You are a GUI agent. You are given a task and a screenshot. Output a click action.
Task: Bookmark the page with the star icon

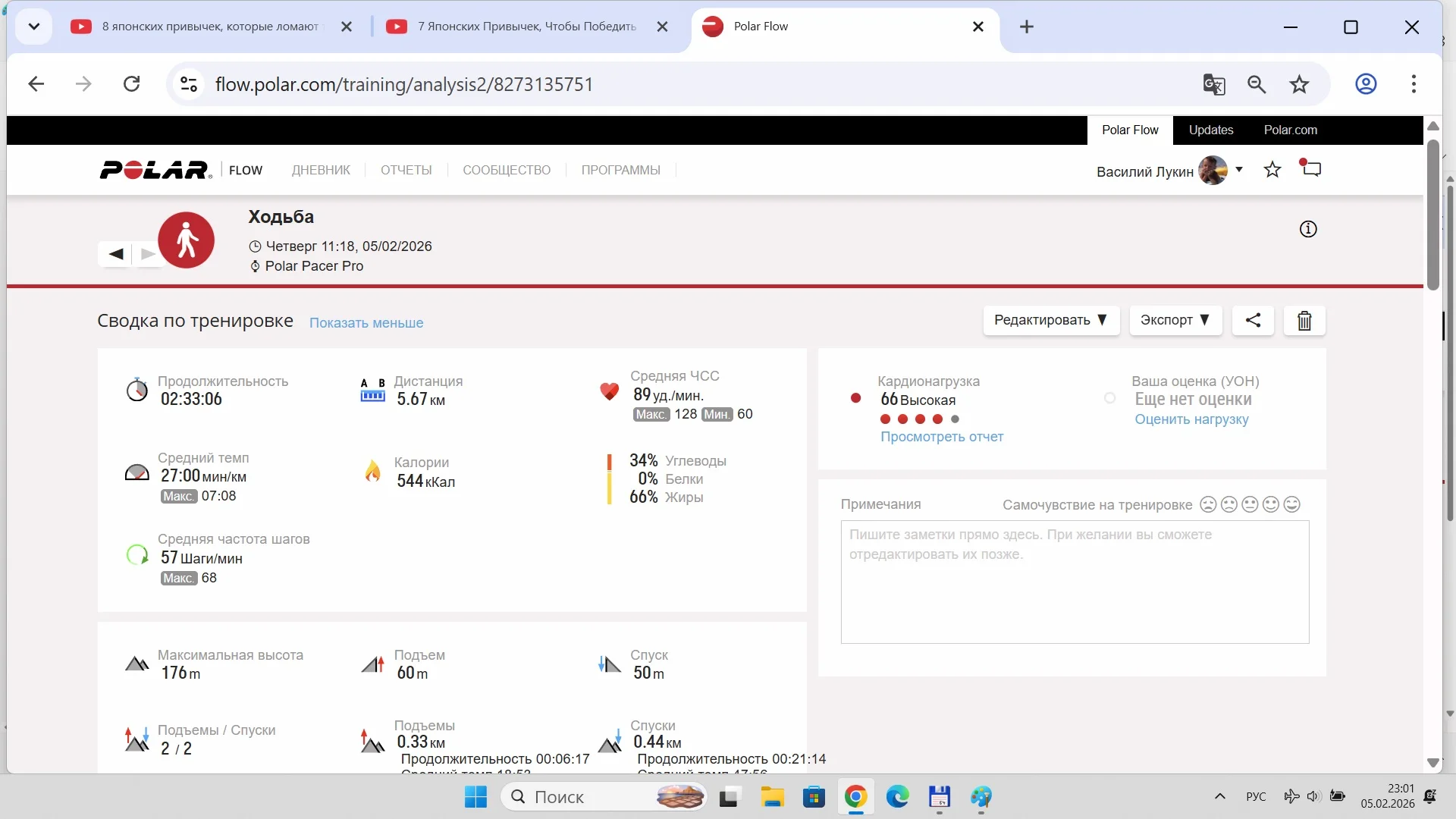[1299, 84]
